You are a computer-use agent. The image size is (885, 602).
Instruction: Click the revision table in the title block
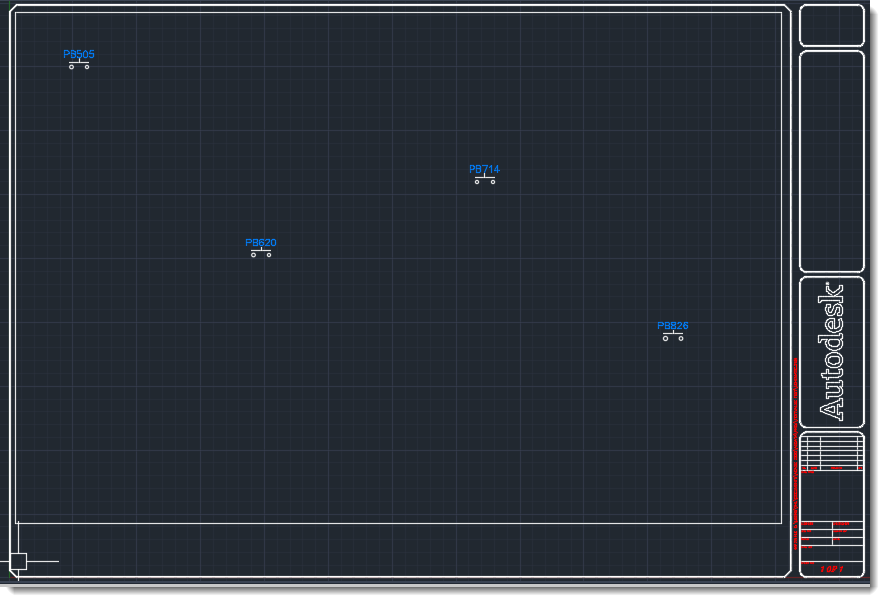[832, 450]
